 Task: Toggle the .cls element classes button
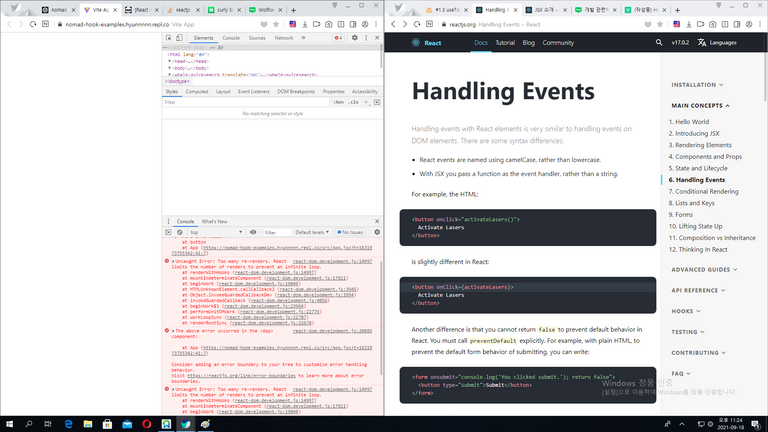tap(353, 102)
